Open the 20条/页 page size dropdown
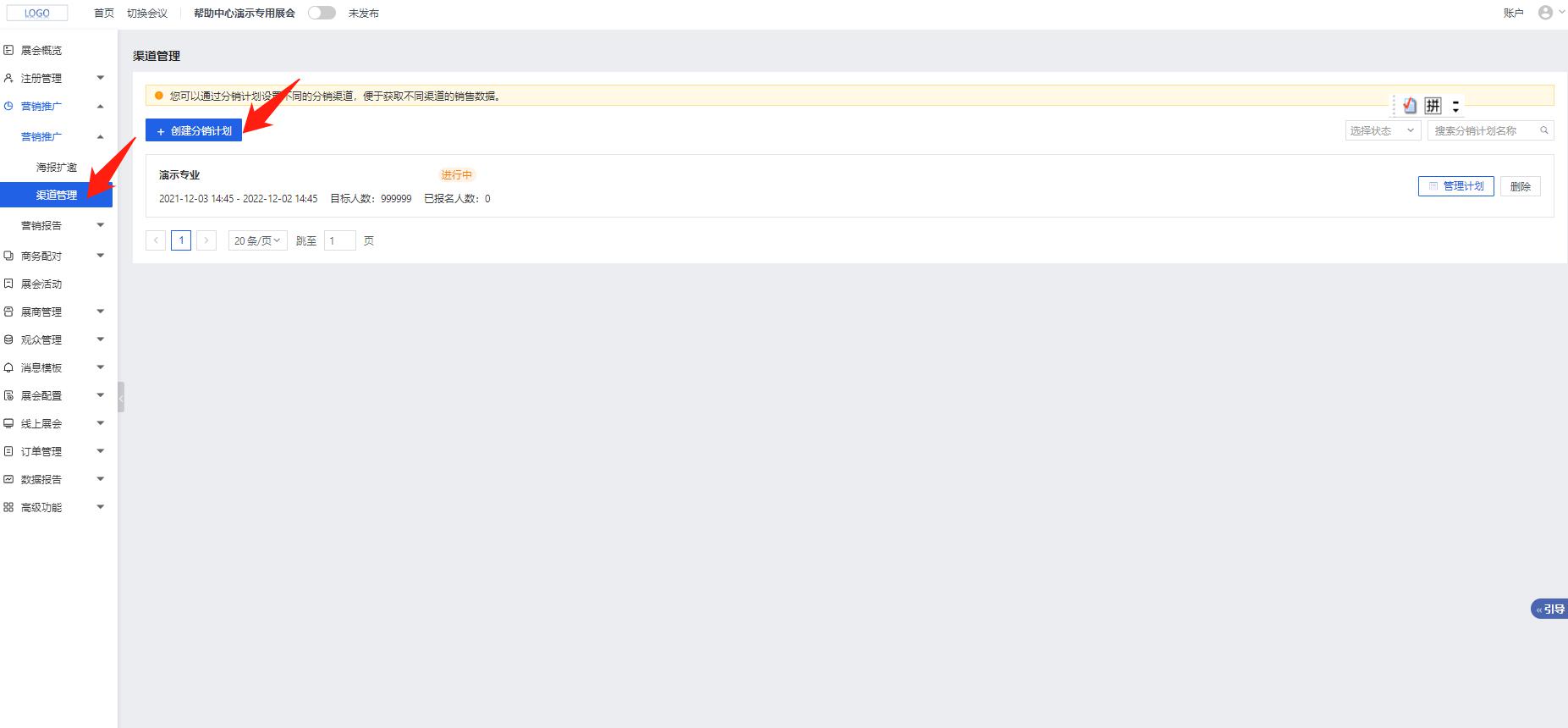 pos(257,240)
